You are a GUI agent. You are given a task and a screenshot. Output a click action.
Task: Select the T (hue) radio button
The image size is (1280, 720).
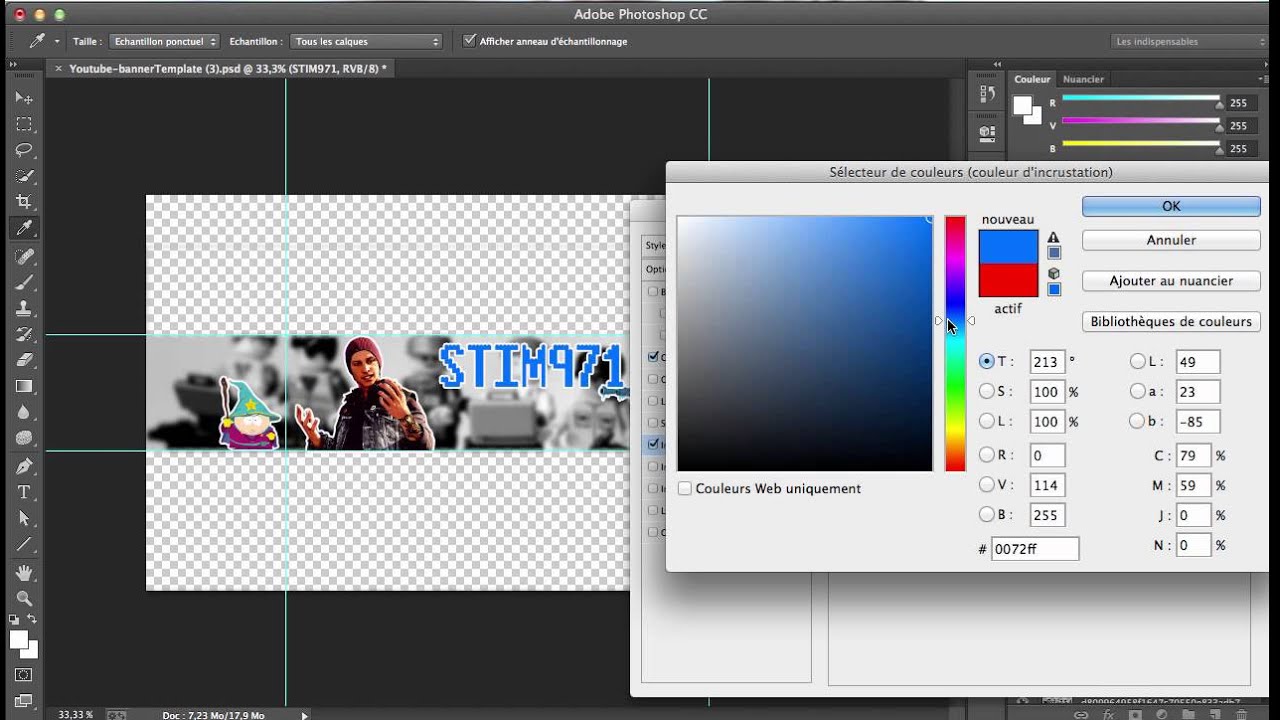(987, 361)
